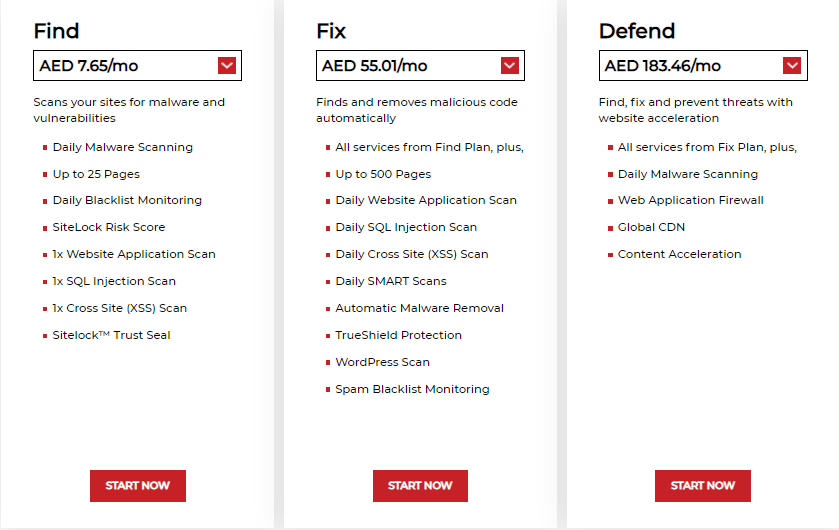Click the WordPress Scan feature

(x=382, y=362)
